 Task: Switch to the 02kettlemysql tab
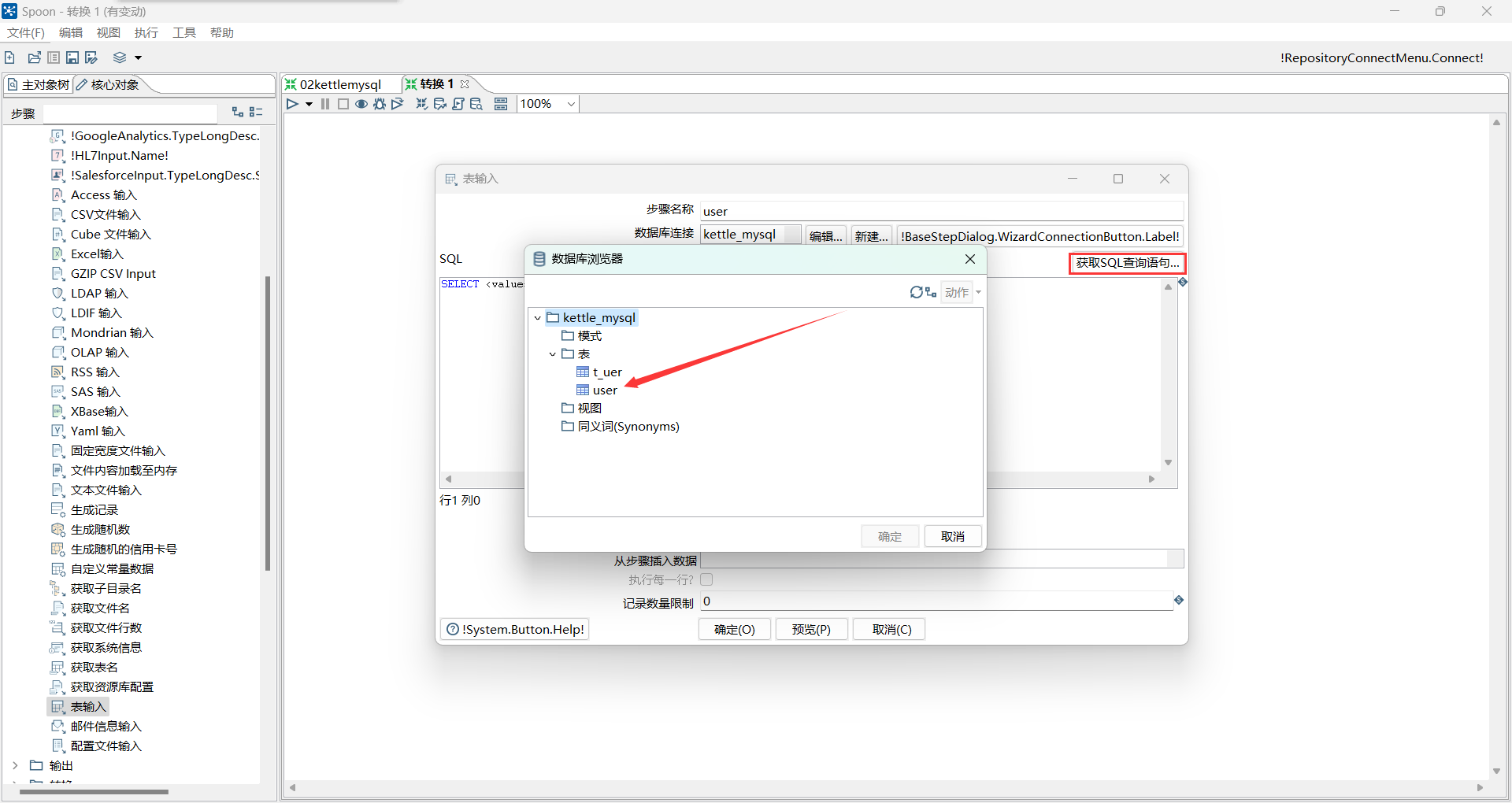coord(339,84)
